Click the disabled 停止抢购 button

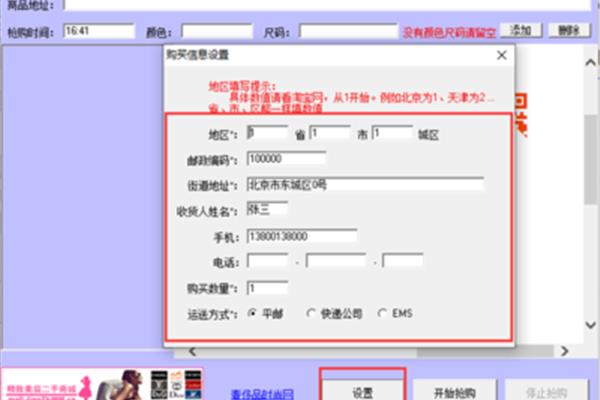(x=546, y=390)
